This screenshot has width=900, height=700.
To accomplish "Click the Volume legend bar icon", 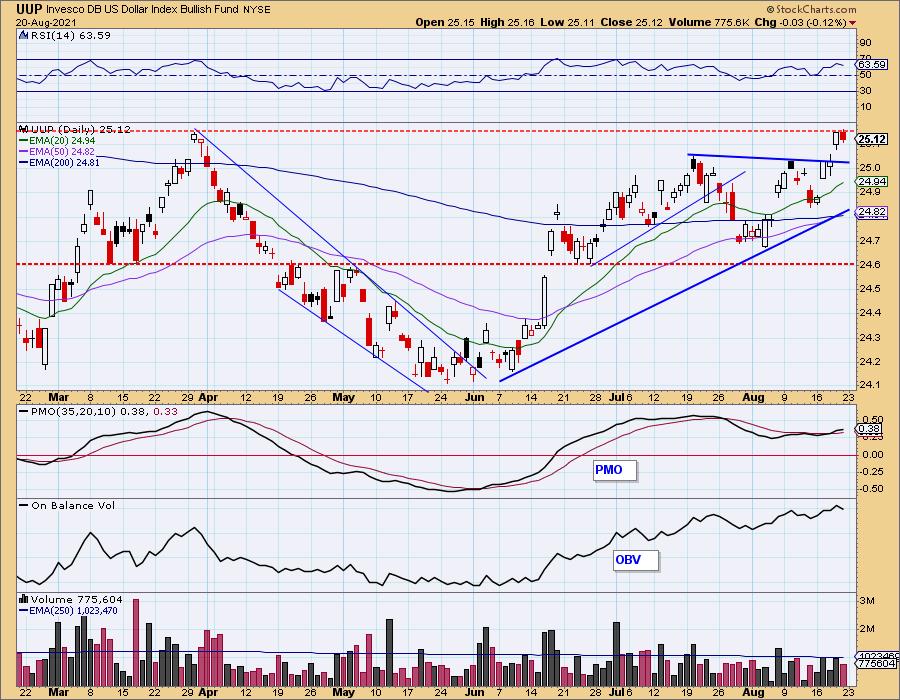I will coord(24,600).
